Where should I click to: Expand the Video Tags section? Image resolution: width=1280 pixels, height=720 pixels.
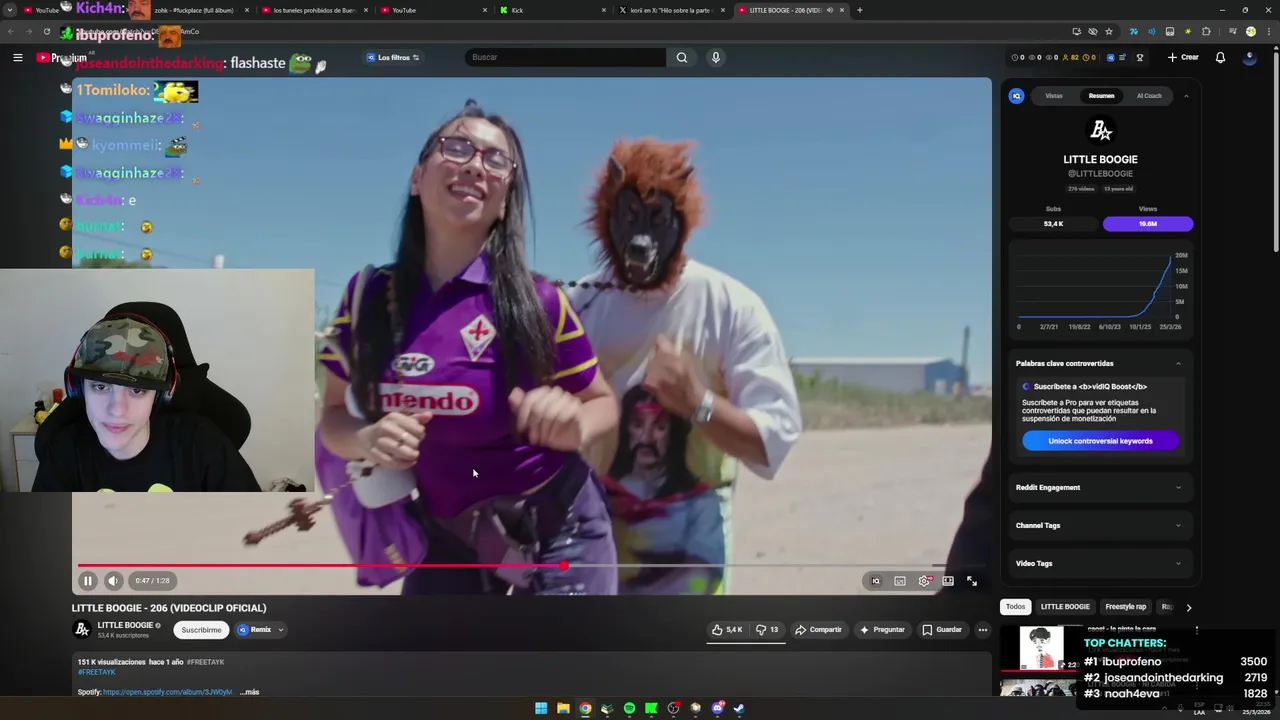pos(1100,563)
